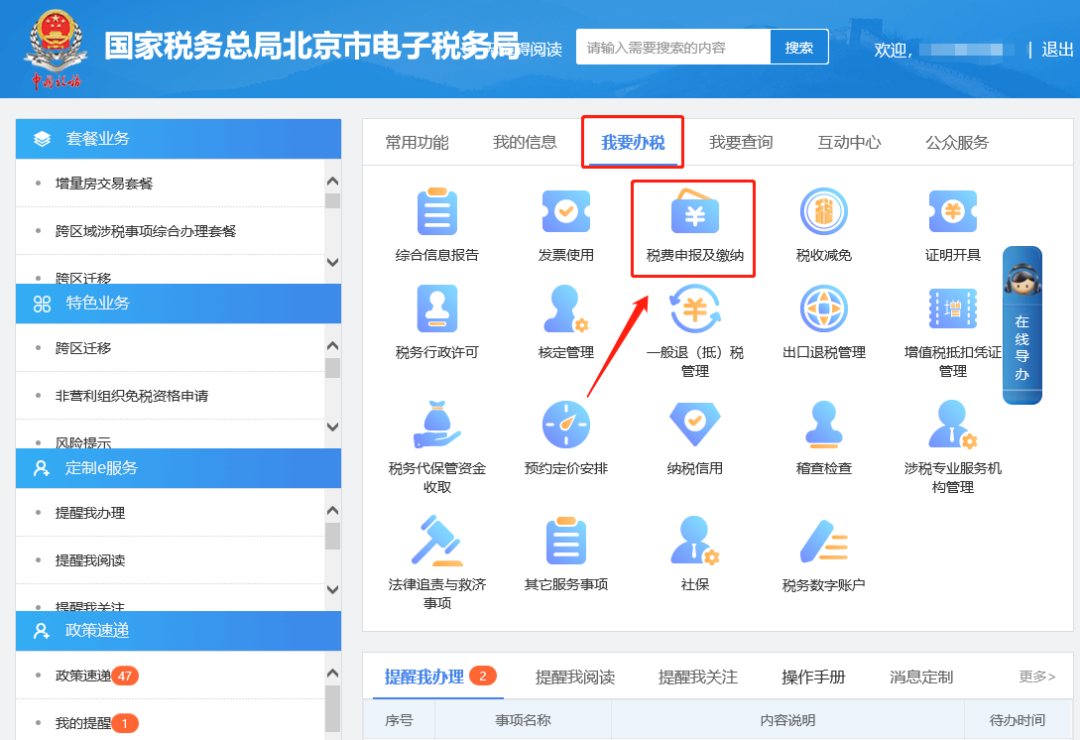This screenshot has height=740, width=1080.
Task: Select the 提醒我阅读 lower tab
Action: tap(575, 677)
